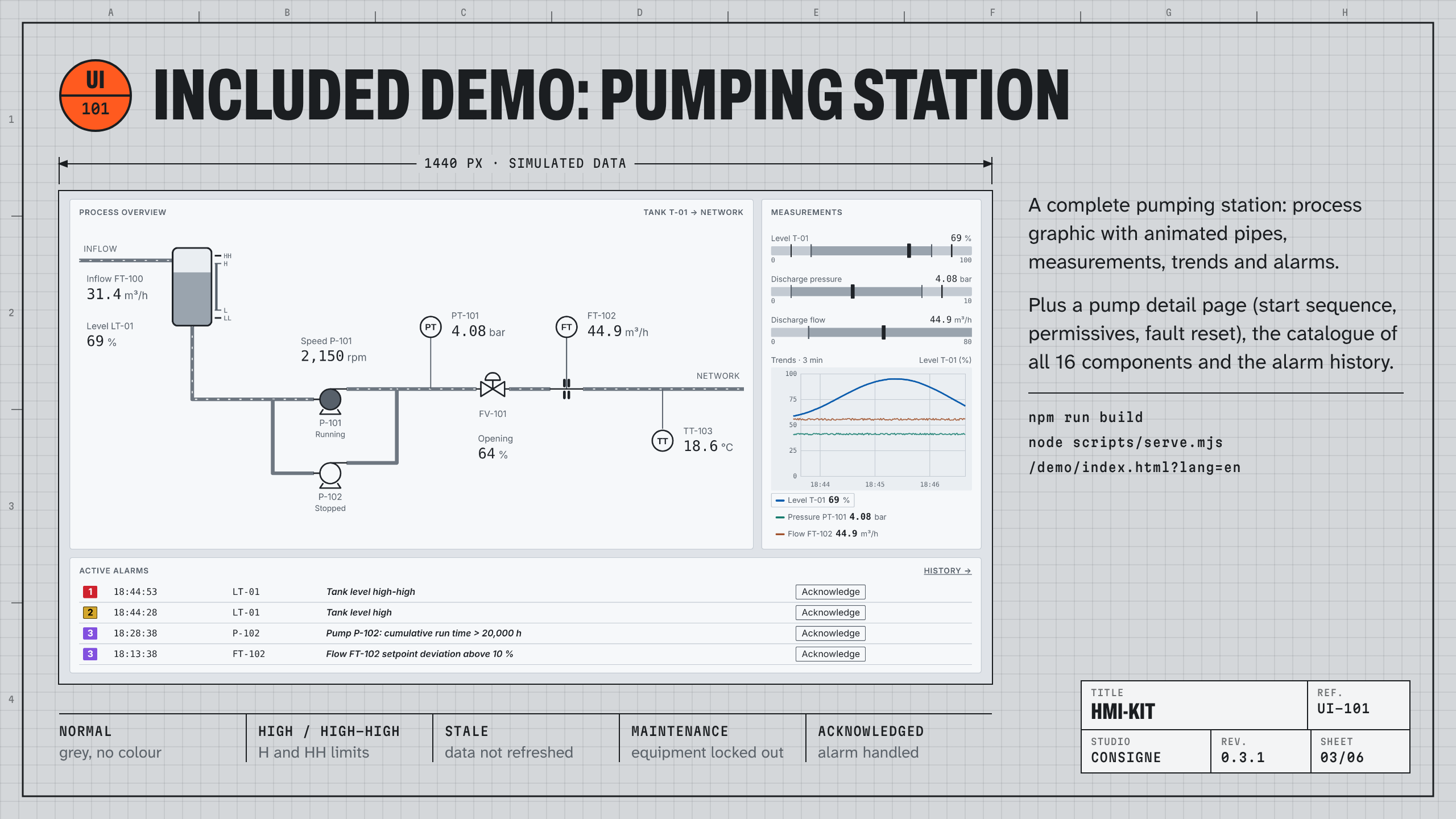1456x819 pixels.
Task: Click the "MAINTENANCE" legend heading
Action: point(680,731)
